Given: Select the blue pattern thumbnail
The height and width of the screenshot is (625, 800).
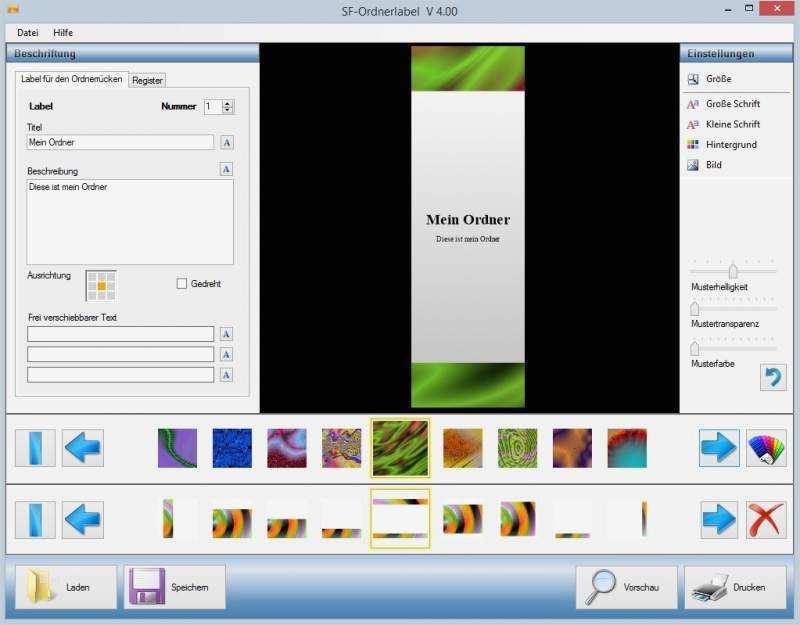Looking at the screenshot, I should tap(232, 448).
